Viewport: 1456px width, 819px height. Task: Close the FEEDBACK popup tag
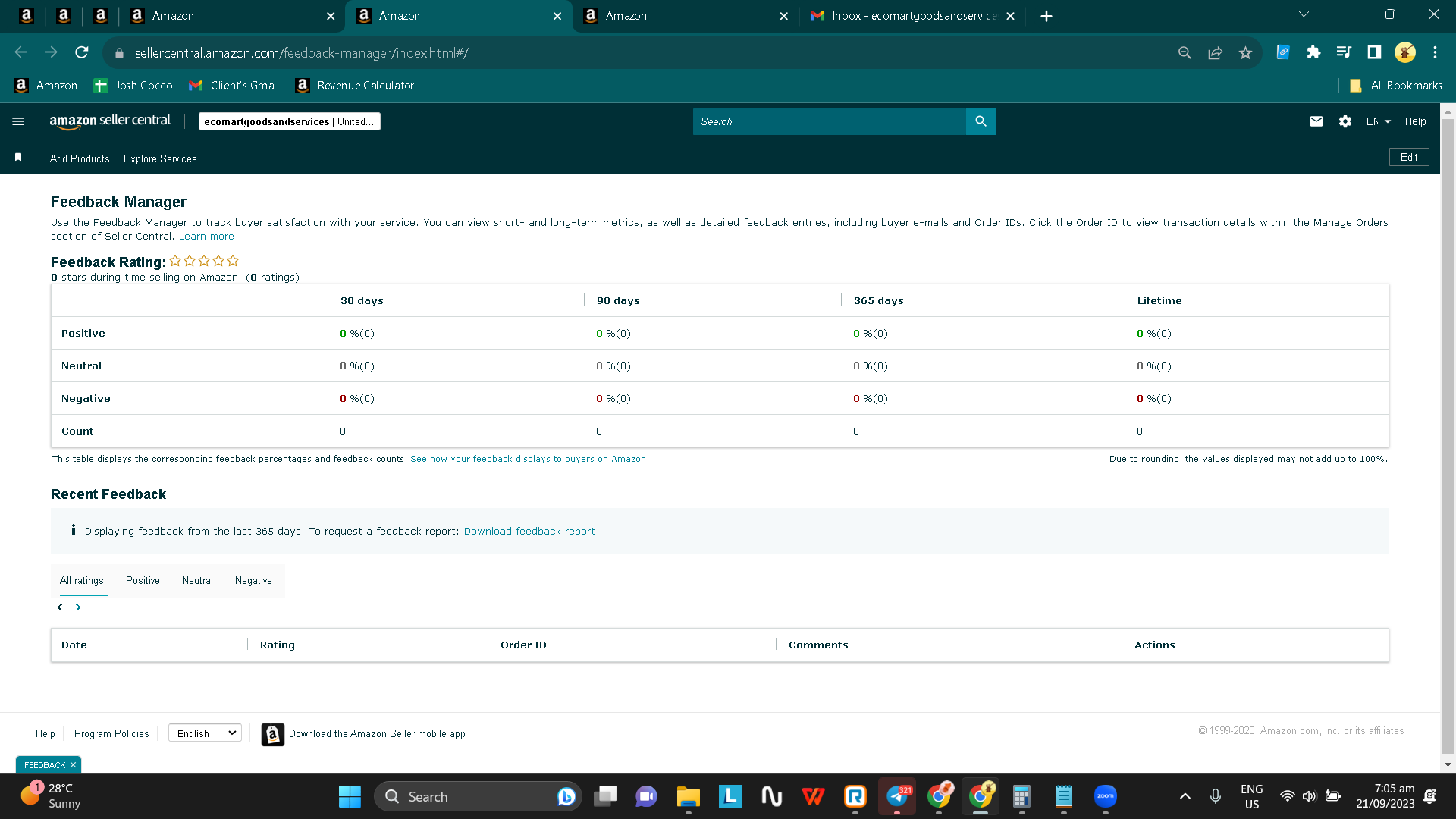73,765
